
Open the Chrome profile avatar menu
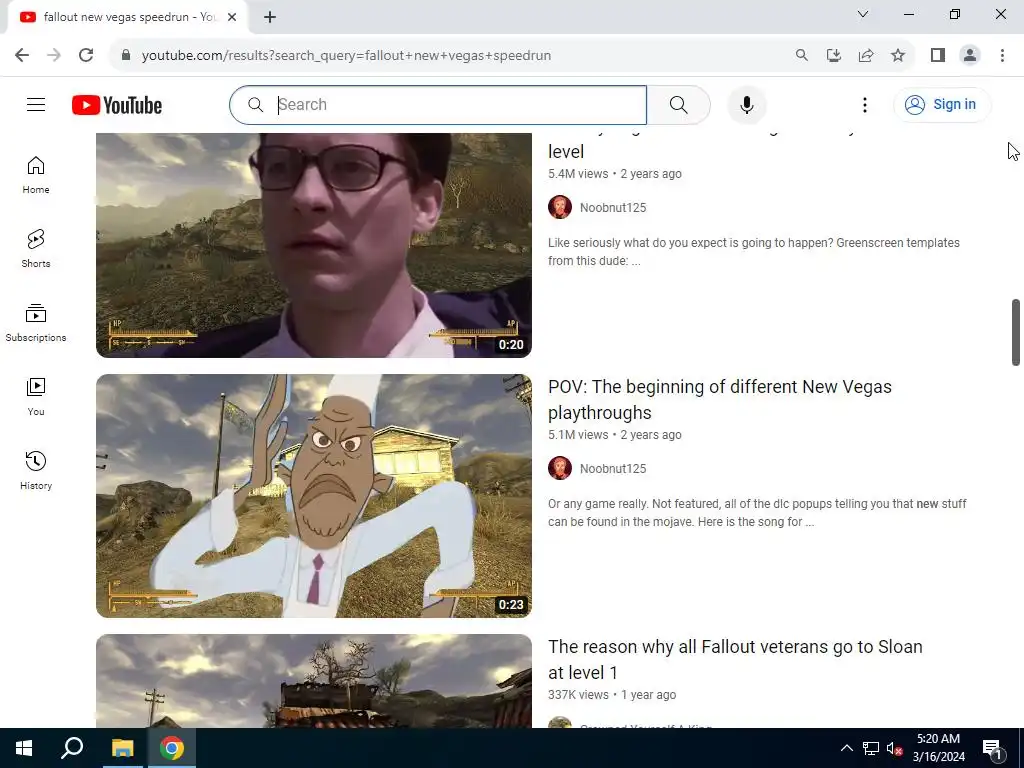970,56
